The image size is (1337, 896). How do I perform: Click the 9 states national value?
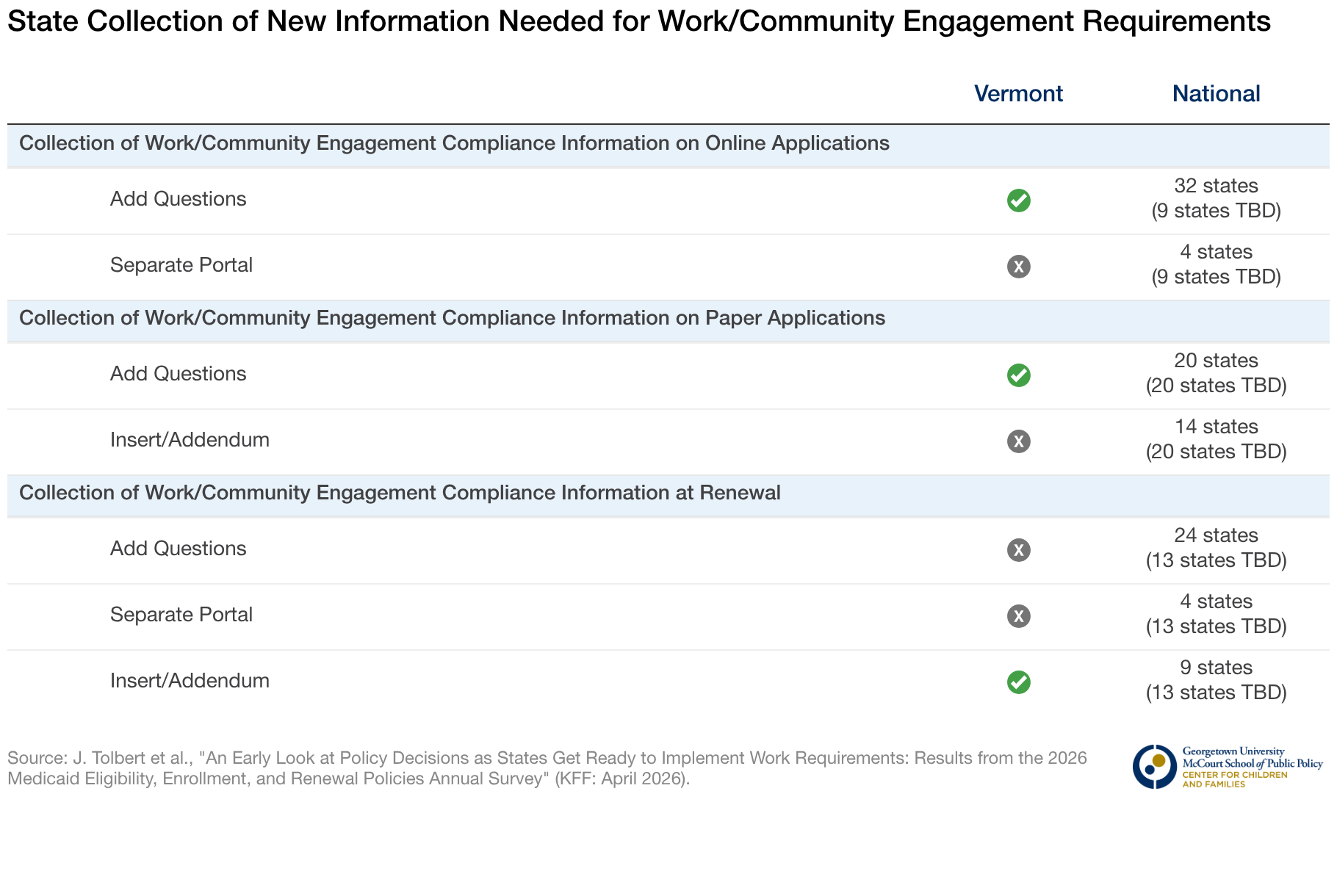[1216, 668]
